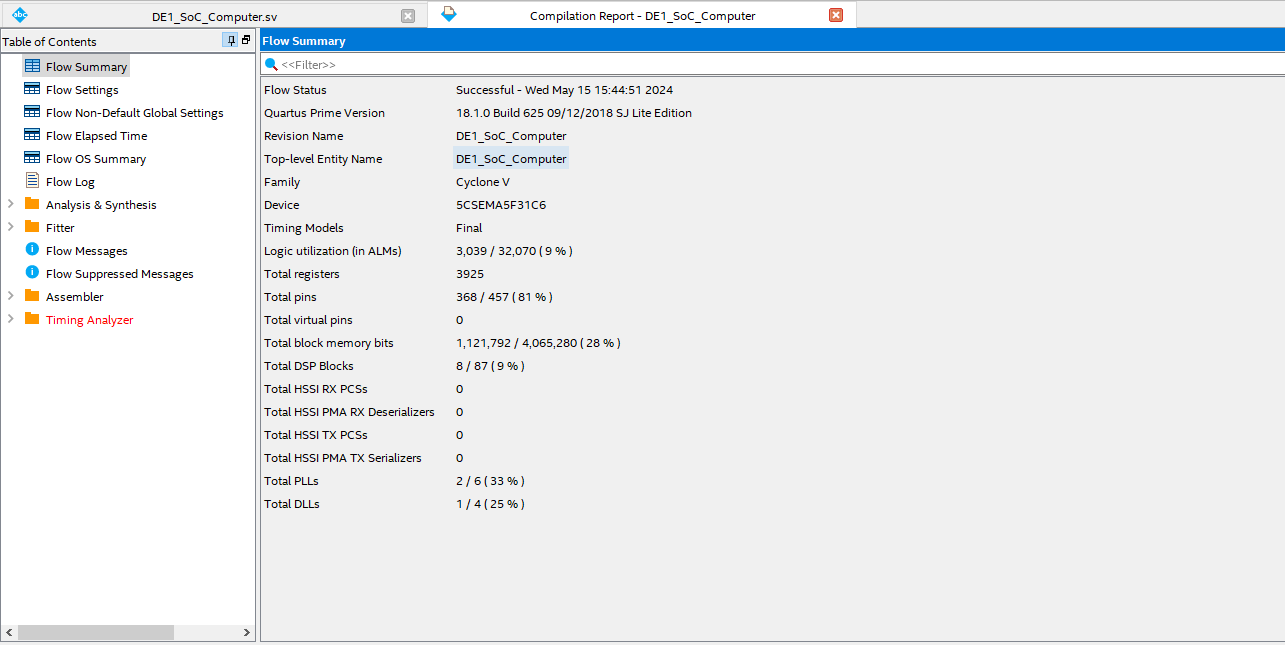Click the folder icon beside Fitter
Screen dimensions: 1285x645
pos(32,227)
